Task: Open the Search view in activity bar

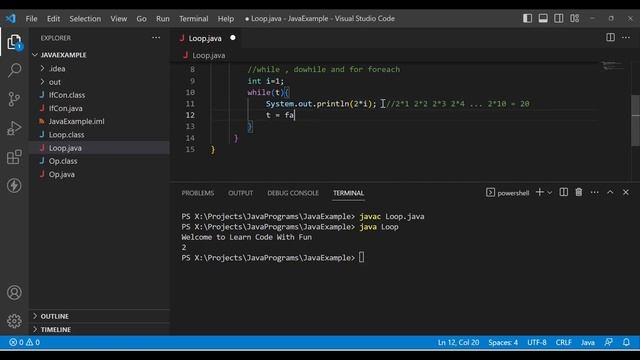Action: tap(14, 70)
